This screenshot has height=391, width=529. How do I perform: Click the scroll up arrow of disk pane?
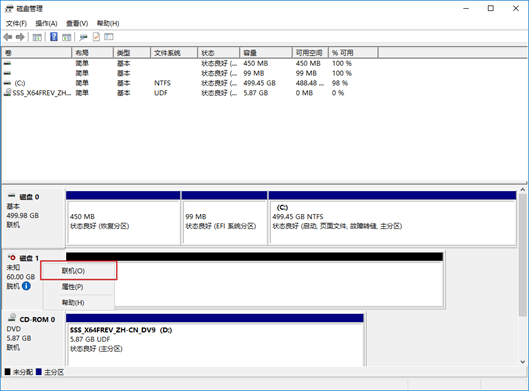pos(523,190)
